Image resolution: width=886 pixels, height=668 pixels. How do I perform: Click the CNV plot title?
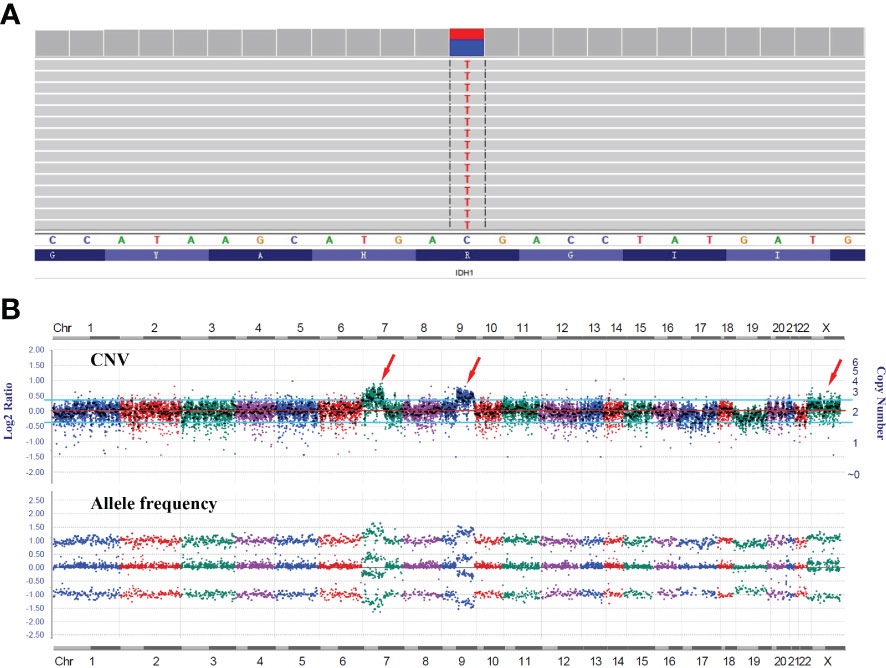point(110,359)
